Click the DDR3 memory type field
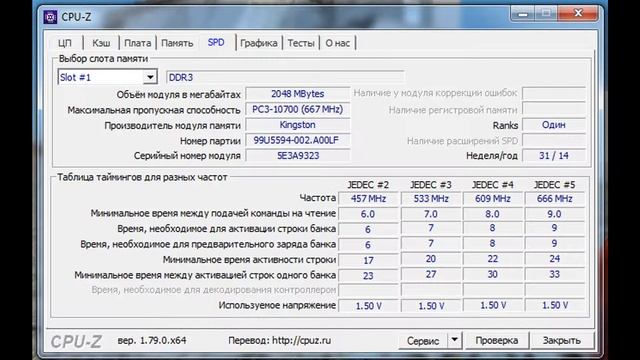The height and width of the screenshot is (360, 640). click(285, 77)
